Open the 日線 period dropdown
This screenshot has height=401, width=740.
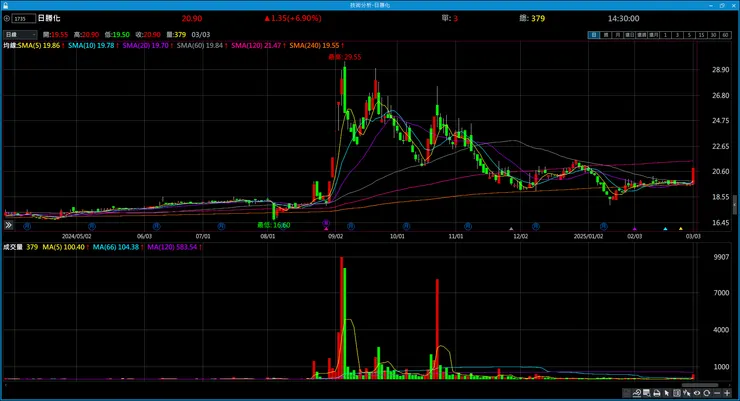pyautogui.click(x=20, y=34)
